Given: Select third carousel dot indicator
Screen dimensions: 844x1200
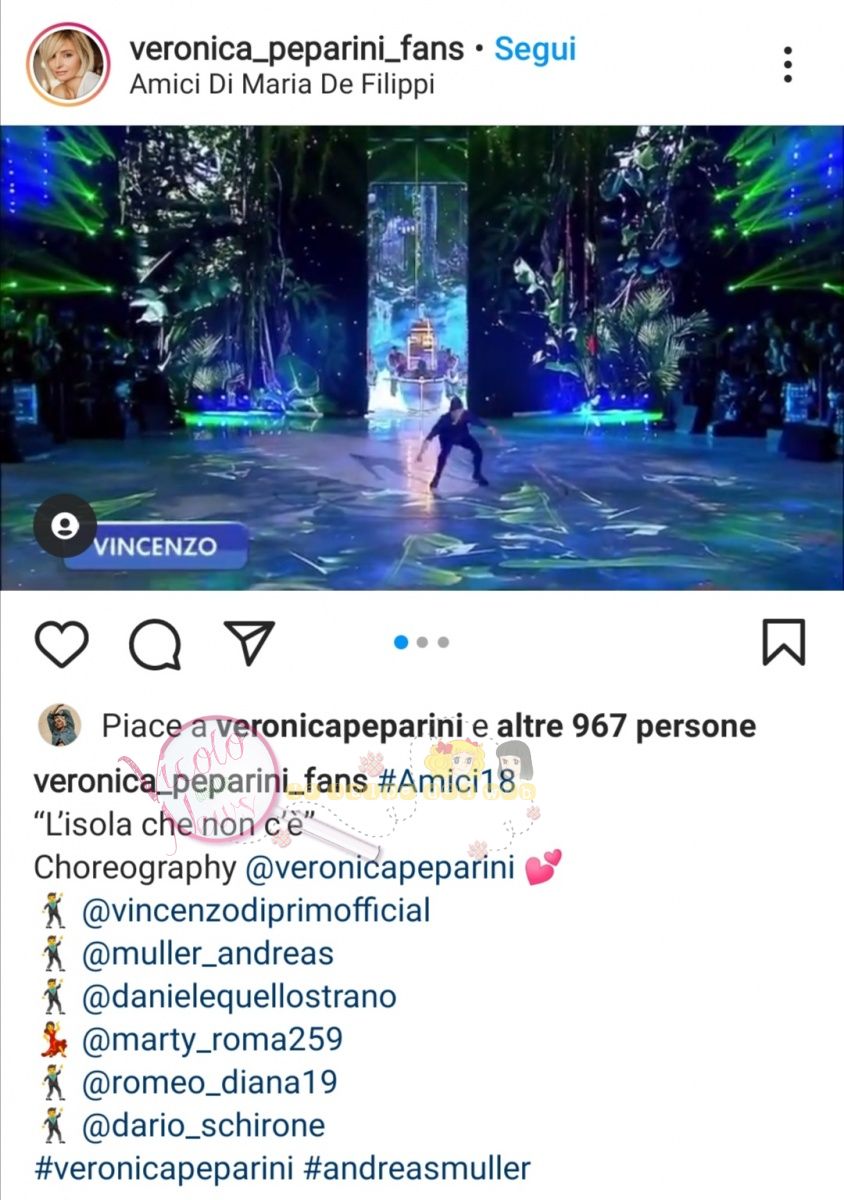Looking at the screenshot, I should [443, 642].
